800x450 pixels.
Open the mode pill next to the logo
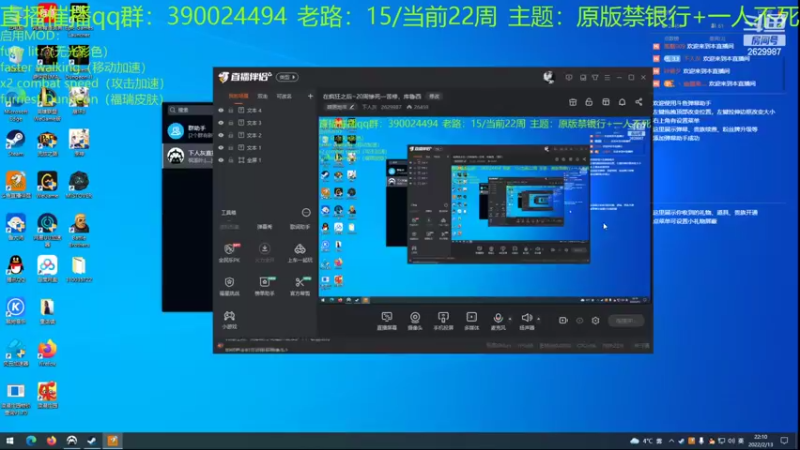(x=287, y=77)
